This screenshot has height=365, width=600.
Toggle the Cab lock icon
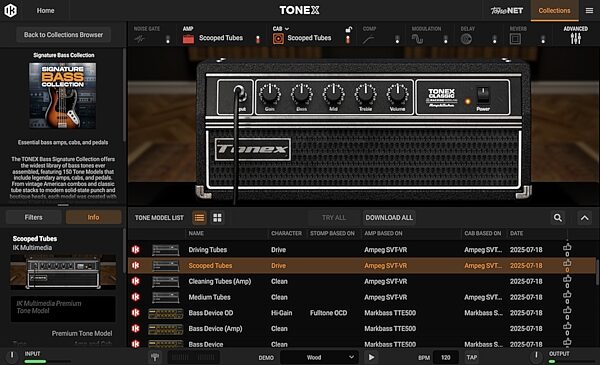(349, 29)
